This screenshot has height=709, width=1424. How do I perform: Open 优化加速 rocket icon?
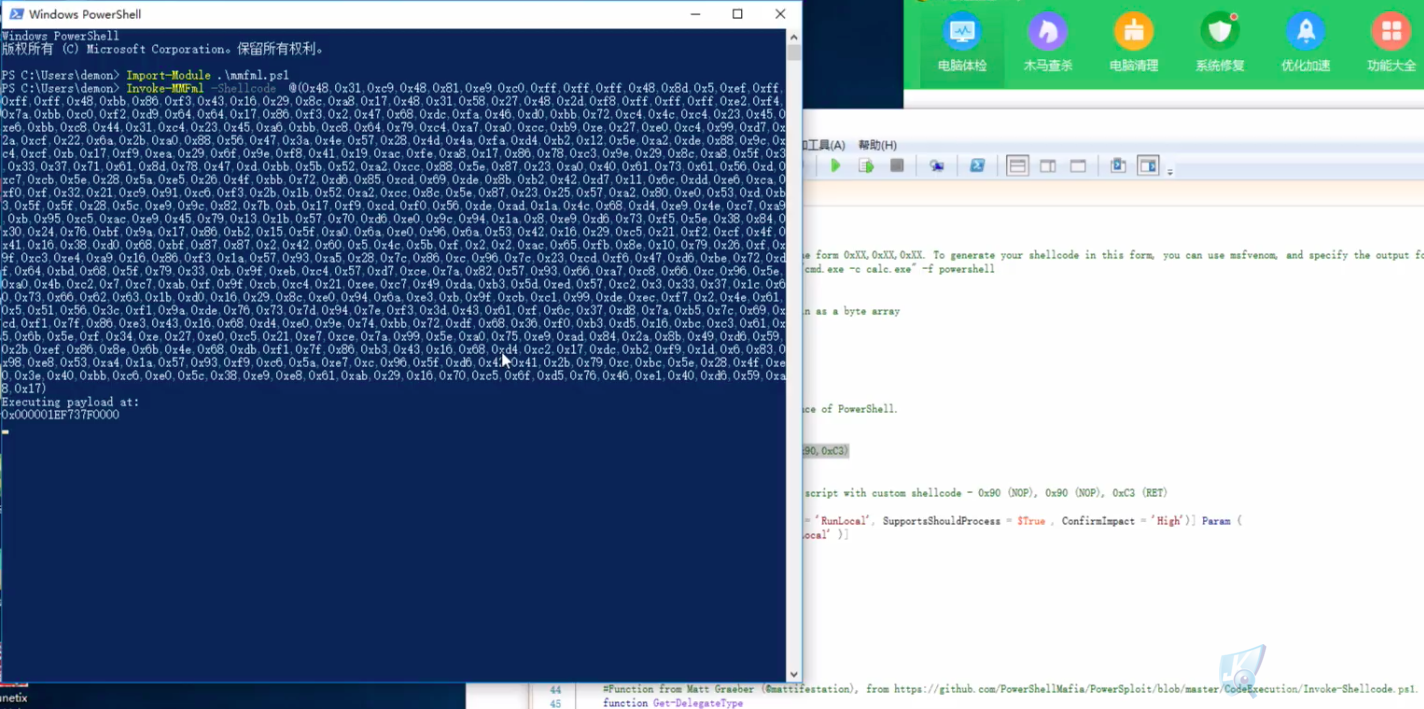tap(1306, 44)
